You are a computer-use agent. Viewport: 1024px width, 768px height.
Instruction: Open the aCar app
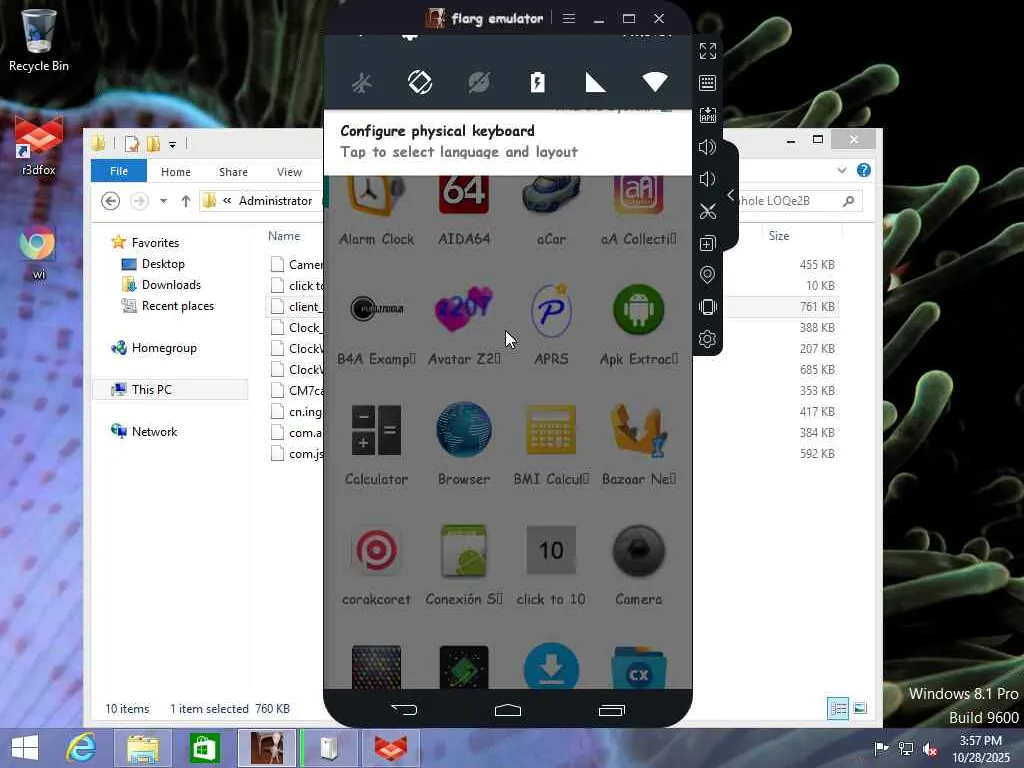(551, 210)
